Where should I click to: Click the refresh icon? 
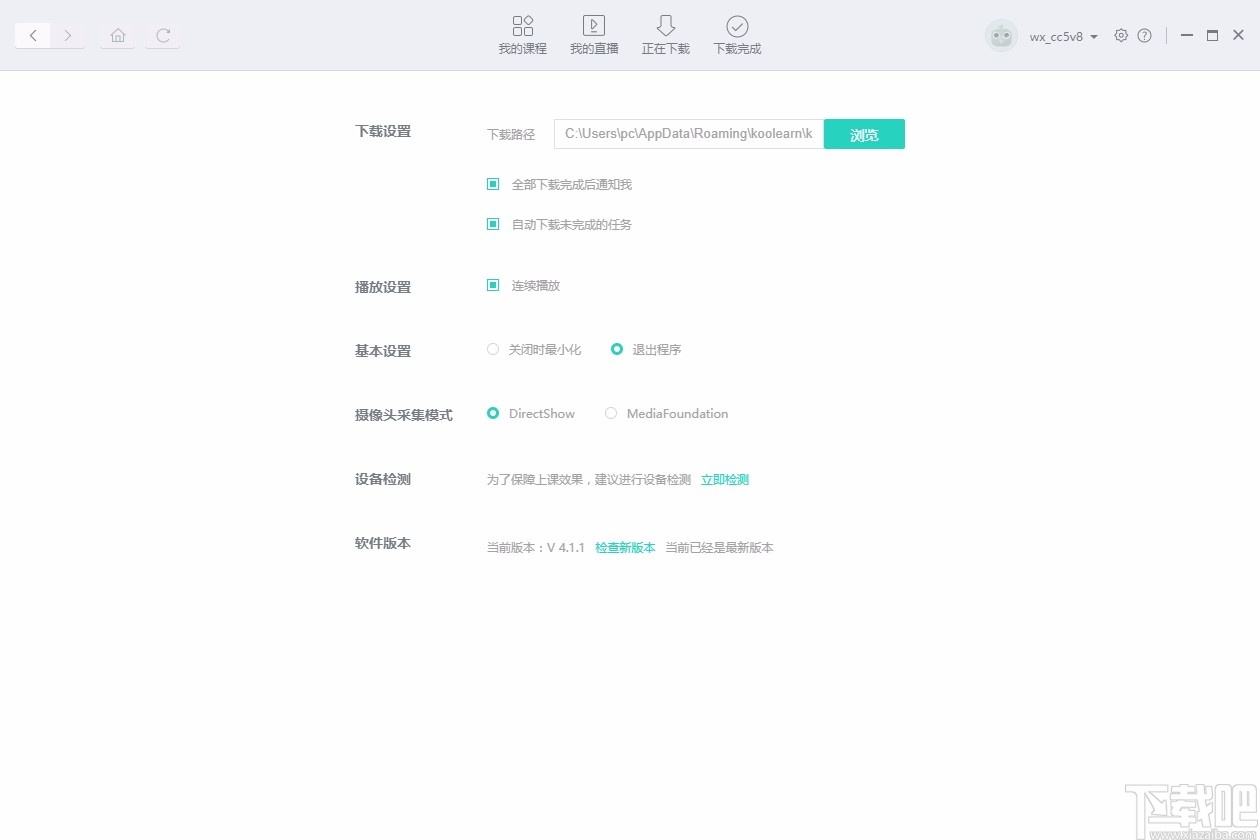point(163,35)
